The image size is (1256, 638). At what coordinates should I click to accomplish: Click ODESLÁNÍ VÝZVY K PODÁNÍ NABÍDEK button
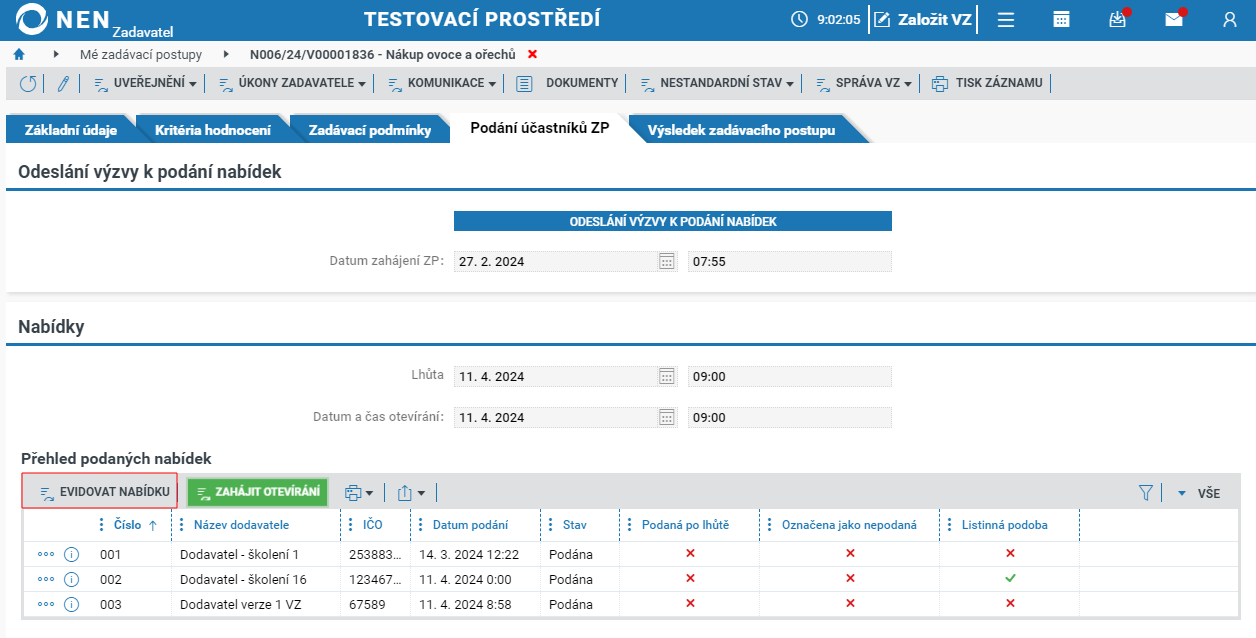[x=673, y=221]
